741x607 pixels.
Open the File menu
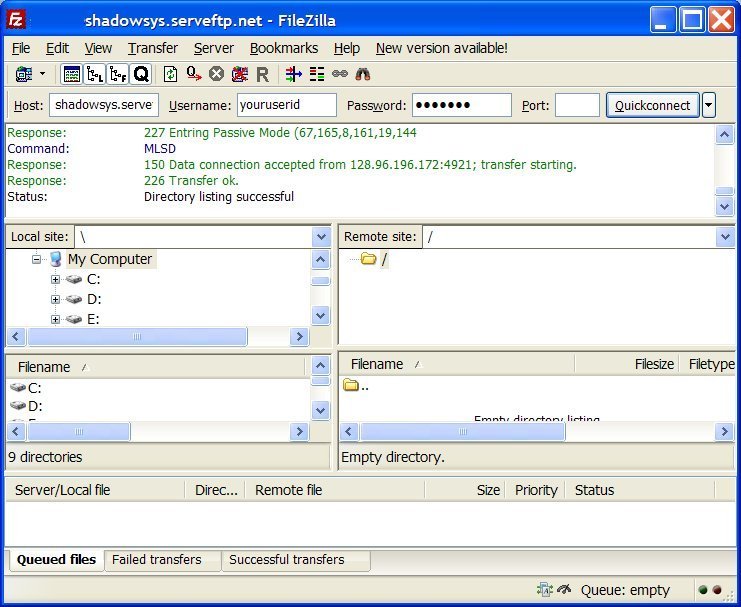pos(21,48)
